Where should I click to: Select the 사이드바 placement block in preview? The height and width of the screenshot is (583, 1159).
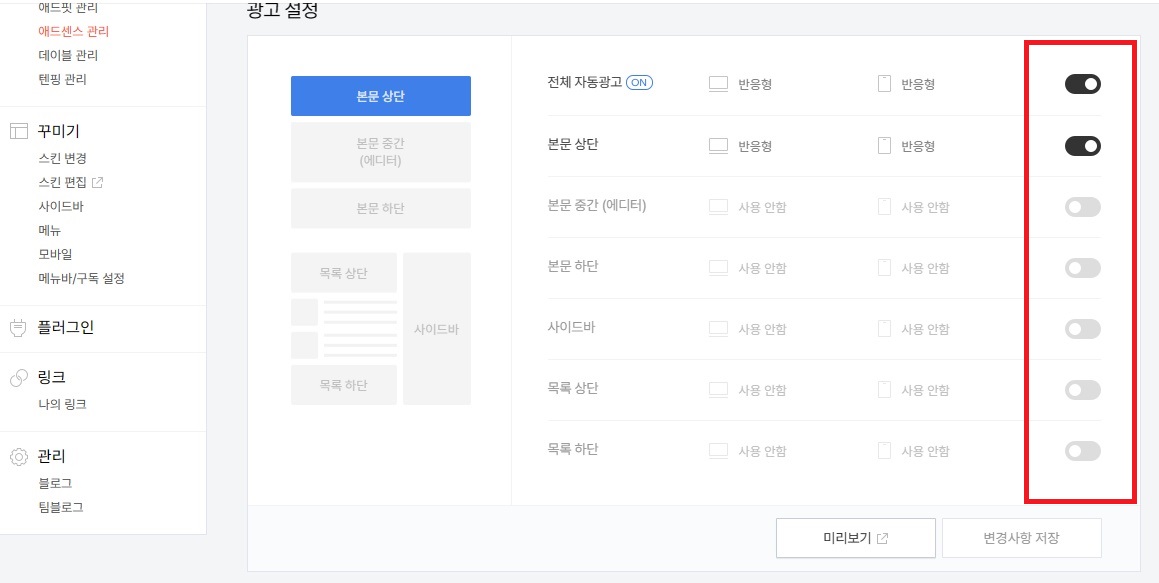[437, 329]
